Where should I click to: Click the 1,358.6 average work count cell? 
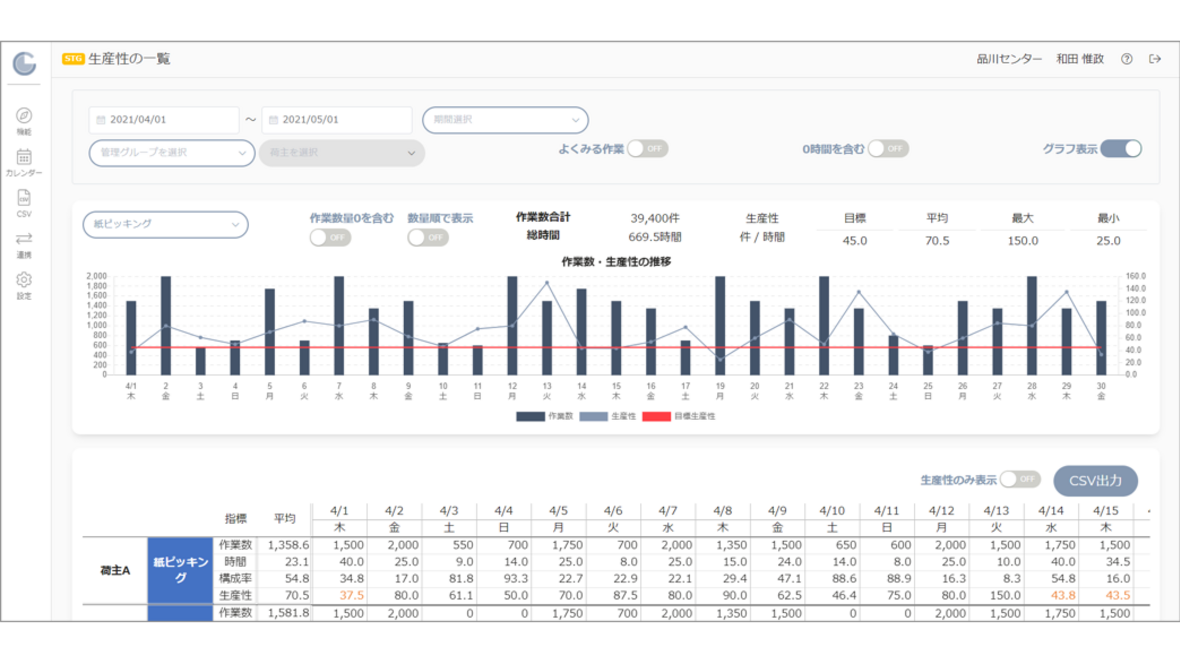[x=288, y=545]
